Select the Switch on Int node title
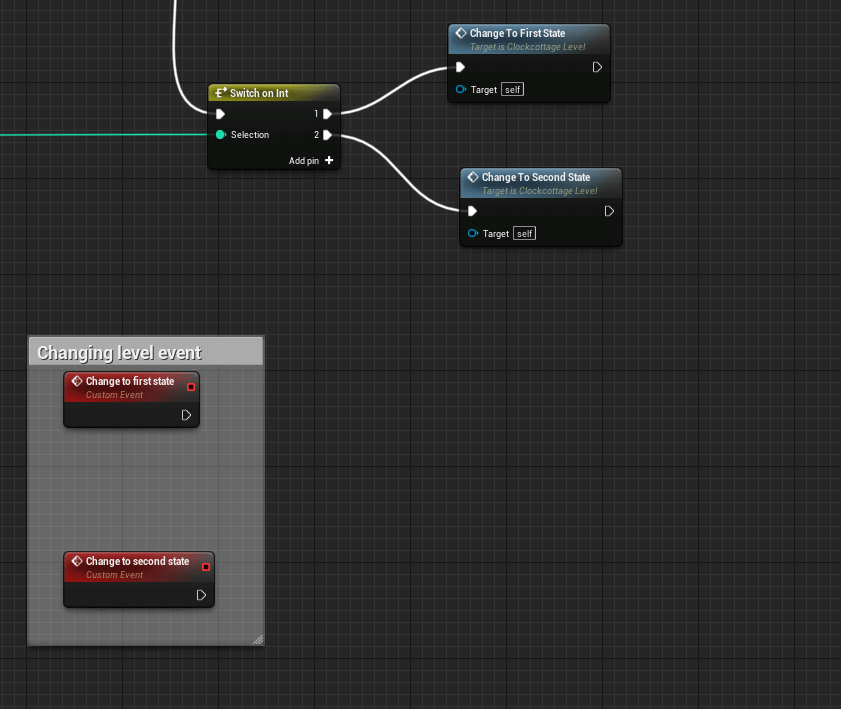This screenshot has height=709, width=841. (x=259, y=93)
